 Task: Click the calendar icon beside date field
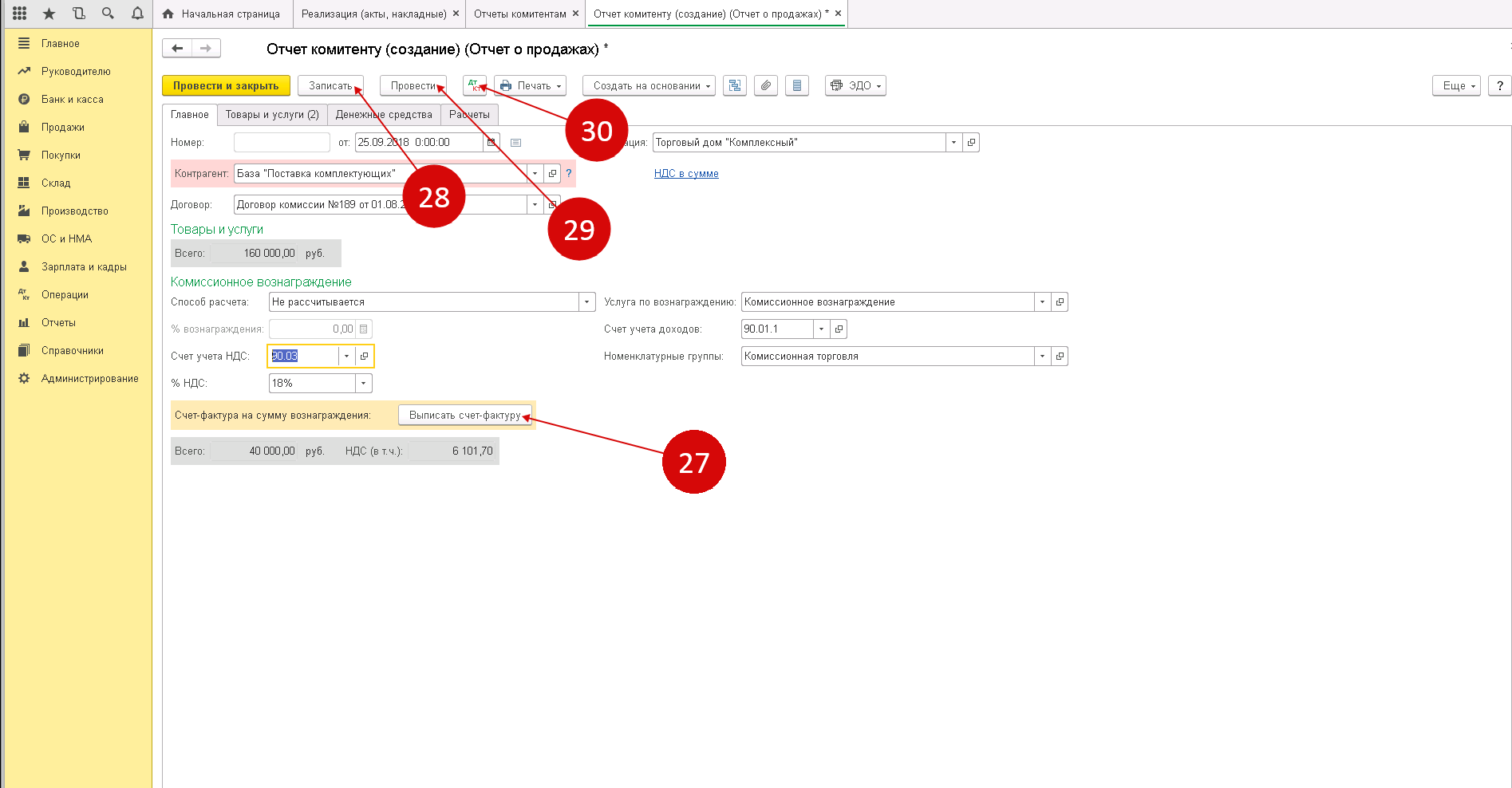pos(491,143)
